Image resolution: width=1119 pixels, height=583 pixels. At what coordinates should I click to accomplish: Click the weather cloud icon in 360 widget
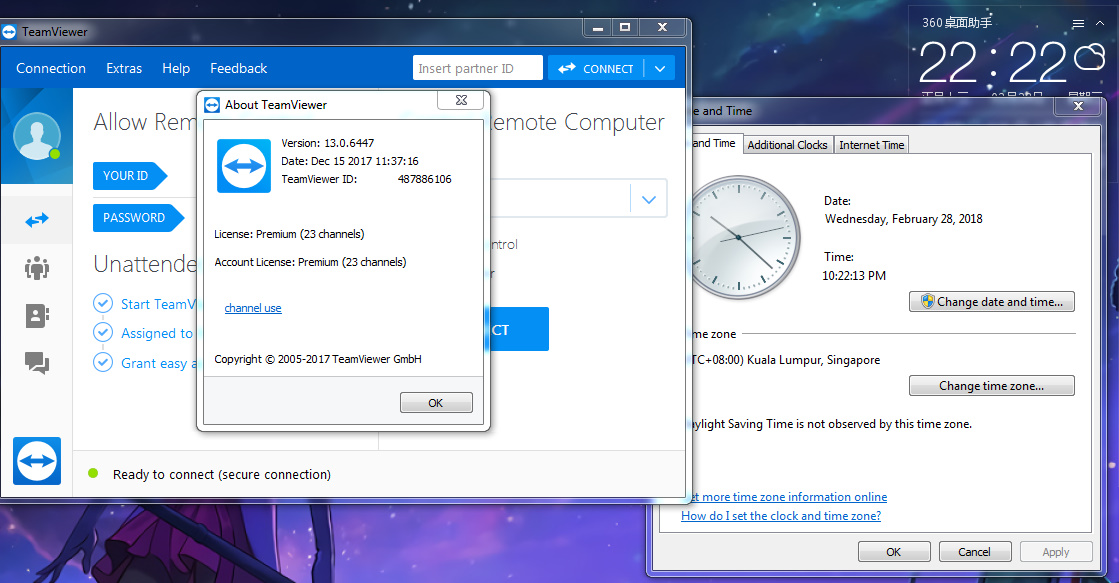tap(1089, 56)
